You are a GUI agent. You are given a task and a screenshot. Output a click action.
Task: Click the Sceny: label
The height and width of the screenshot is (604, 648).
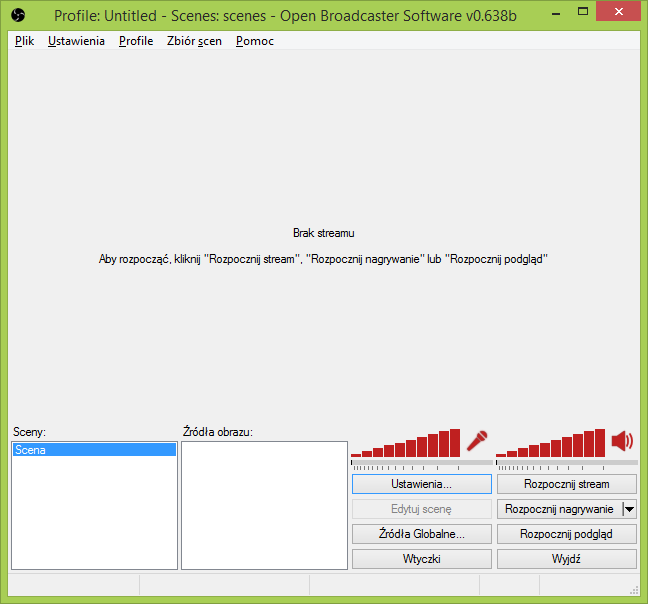tap(29, 432)
